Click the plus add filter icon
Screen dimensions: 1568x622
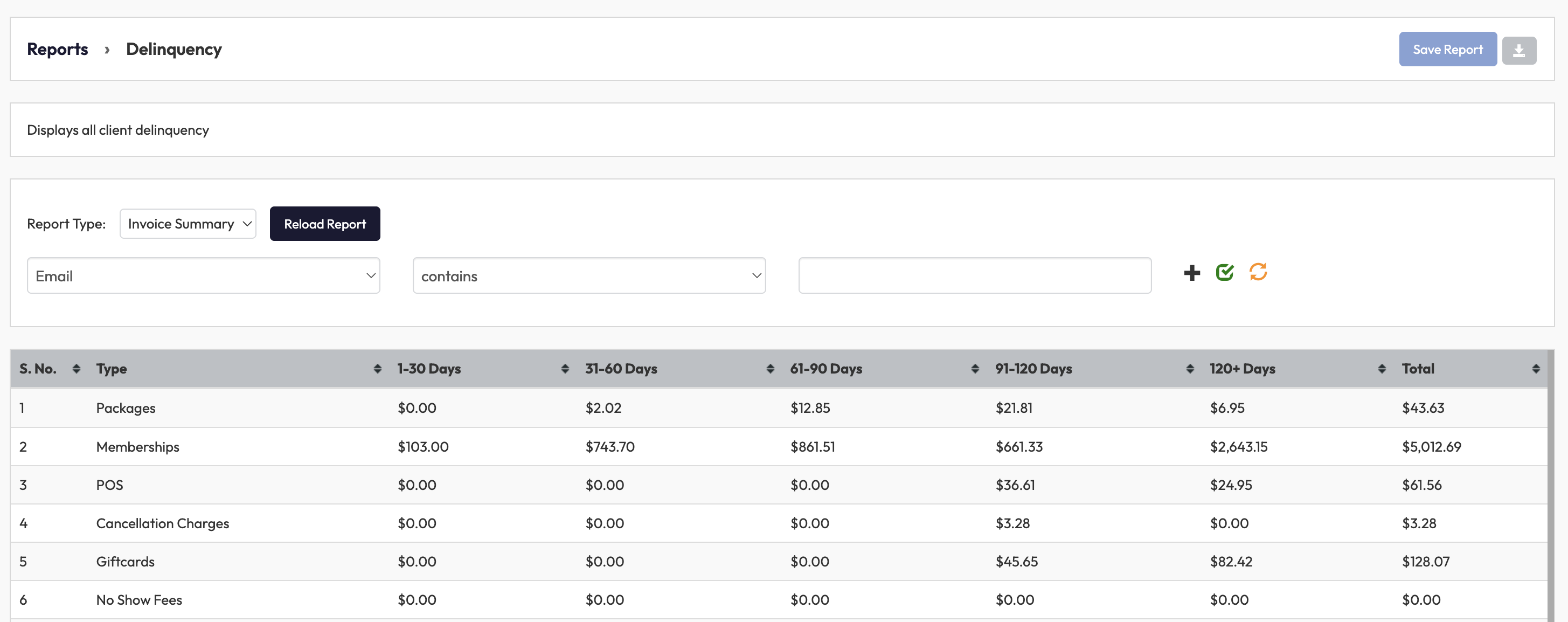(x=1192, y=273)
